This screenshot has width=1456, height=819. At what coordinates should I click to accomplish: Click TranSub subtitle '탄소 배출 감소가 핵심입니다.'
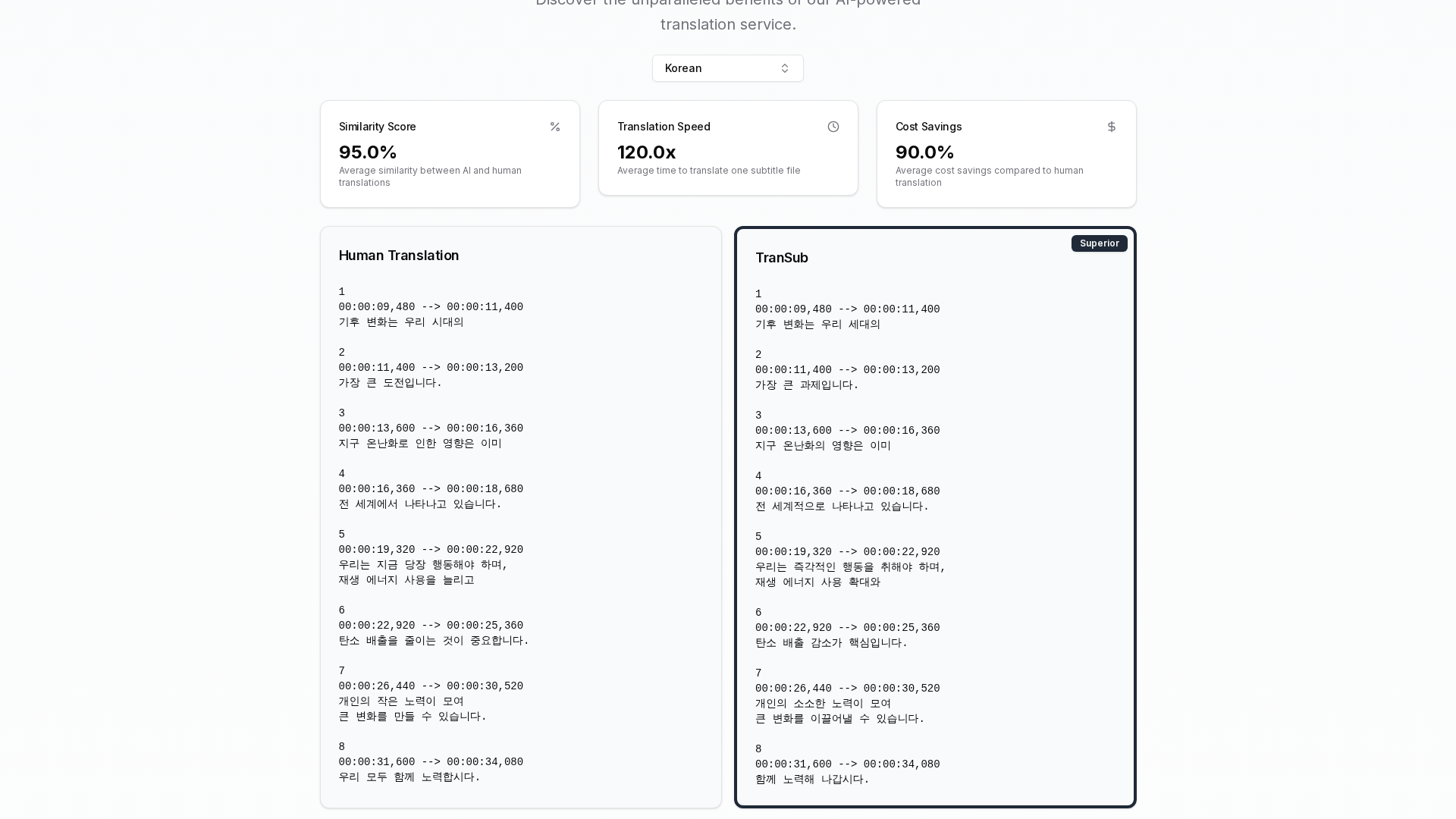(x=831, y=643)
